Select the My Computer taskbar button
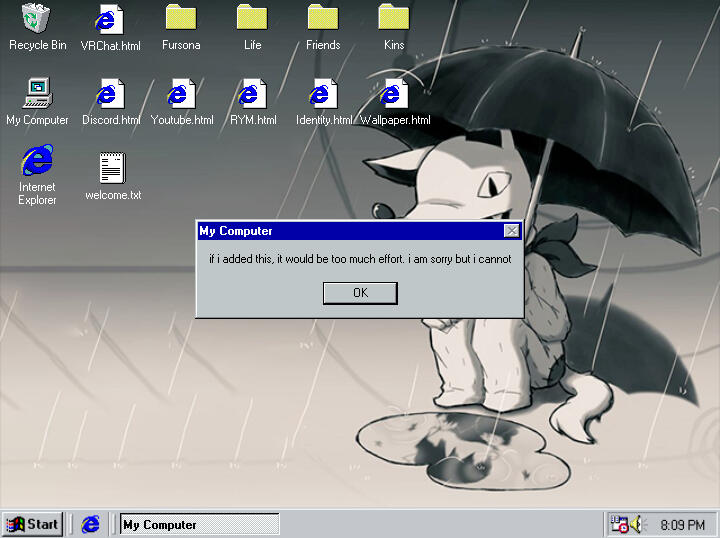 (198, 524)
